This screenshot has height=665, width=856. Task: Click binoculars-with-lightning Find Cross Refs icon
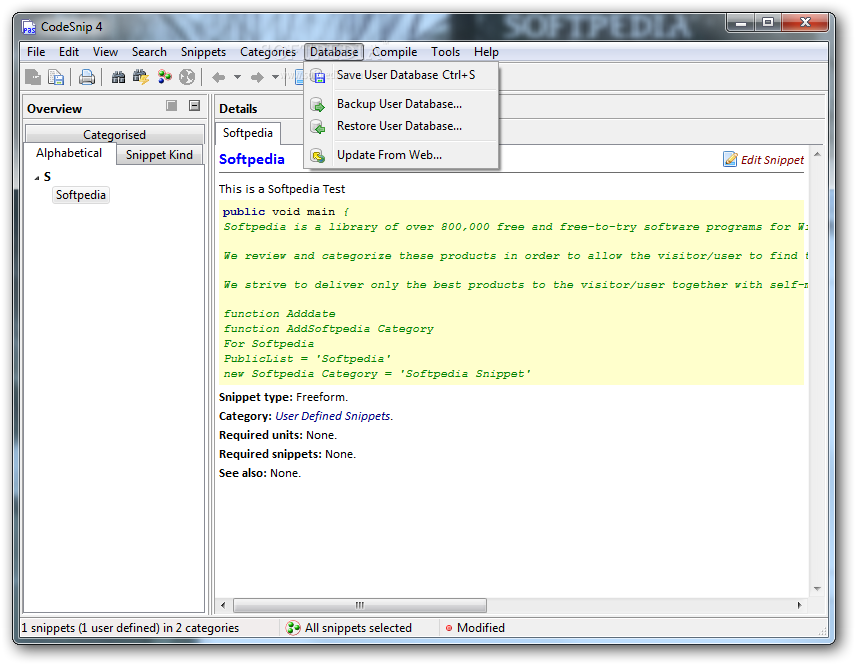pyautogui.click(x=141, y=77)
